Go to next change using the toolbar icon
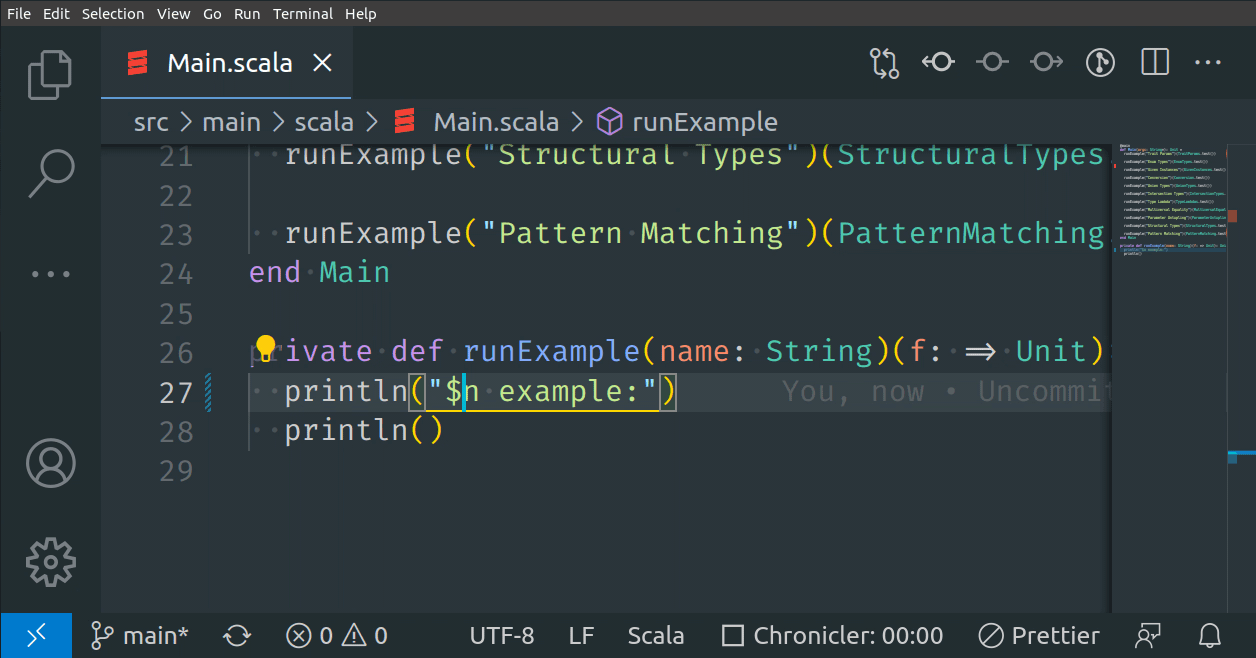This screenshot has height=658, width=1256. [x=1046, y=62]
